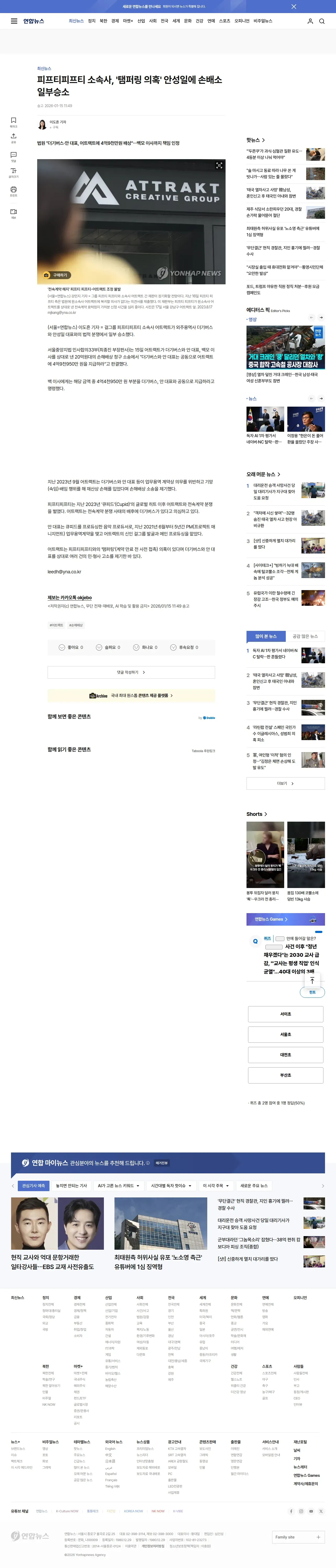This screenshot has width=336, height=1568.
Task: Open the 시간대별 독자 찾아슈 dropdown
Action: click(x=171, y=1186)
